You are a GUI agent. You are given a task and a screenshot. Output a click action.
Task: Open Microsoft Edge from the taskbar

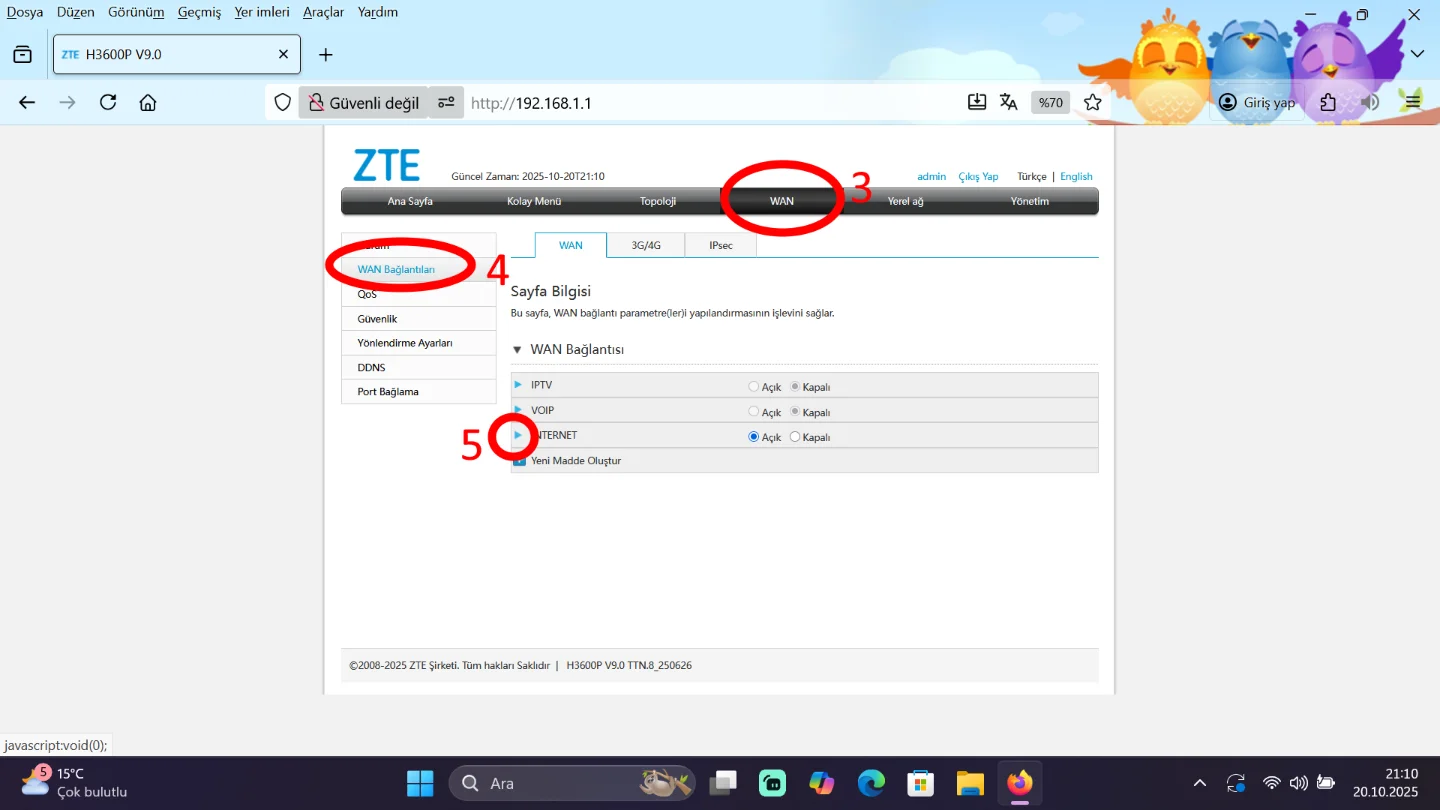point(871,783)
